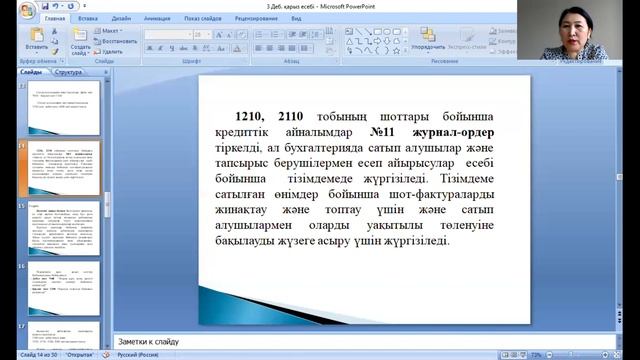This screenshot has width=640, height=360.
Task: Customize the quick access toolbar dropdown
Action: click(84, 6)
